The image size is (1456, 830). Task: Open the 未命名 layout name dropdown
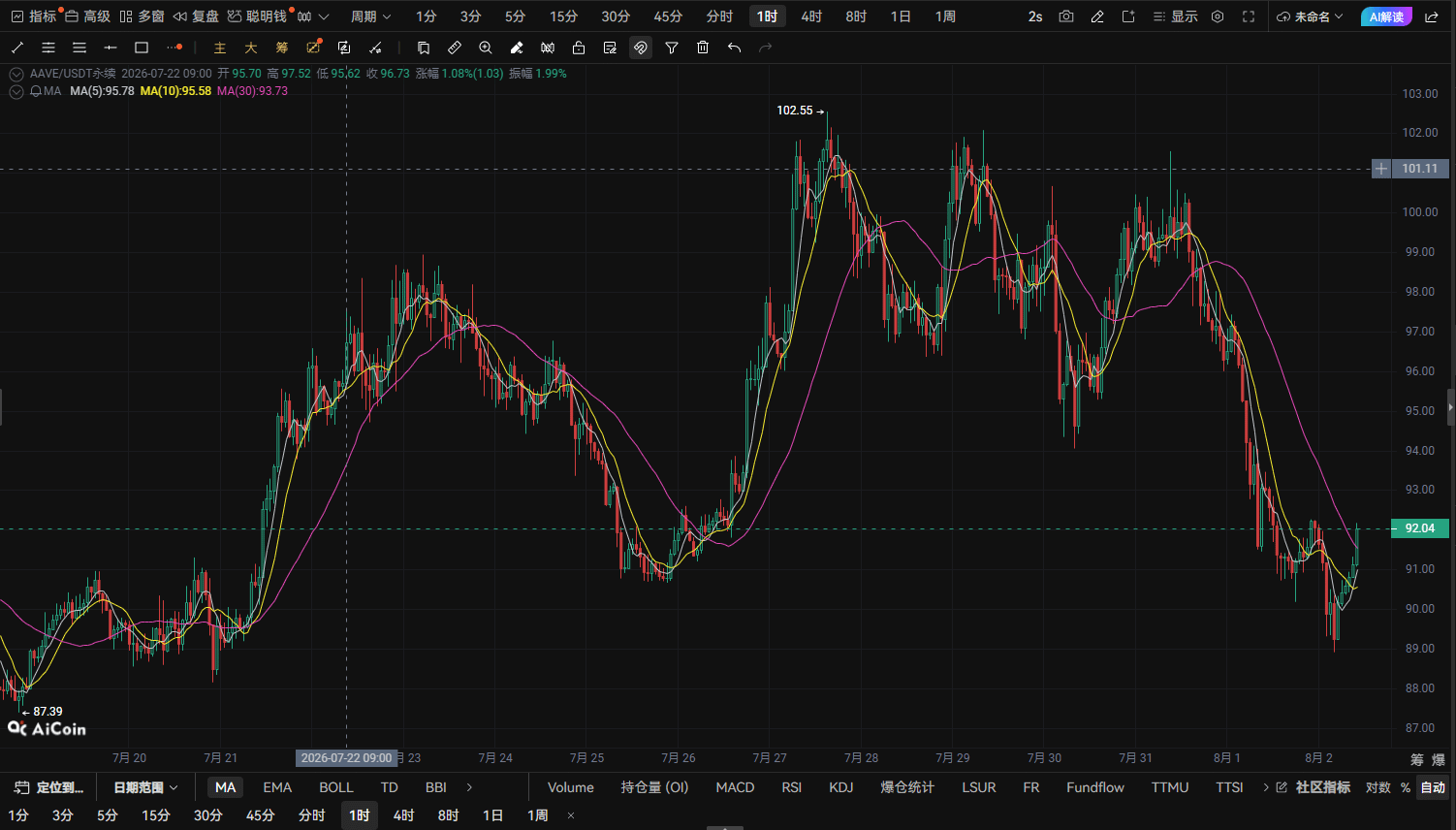pos(1311,16)
